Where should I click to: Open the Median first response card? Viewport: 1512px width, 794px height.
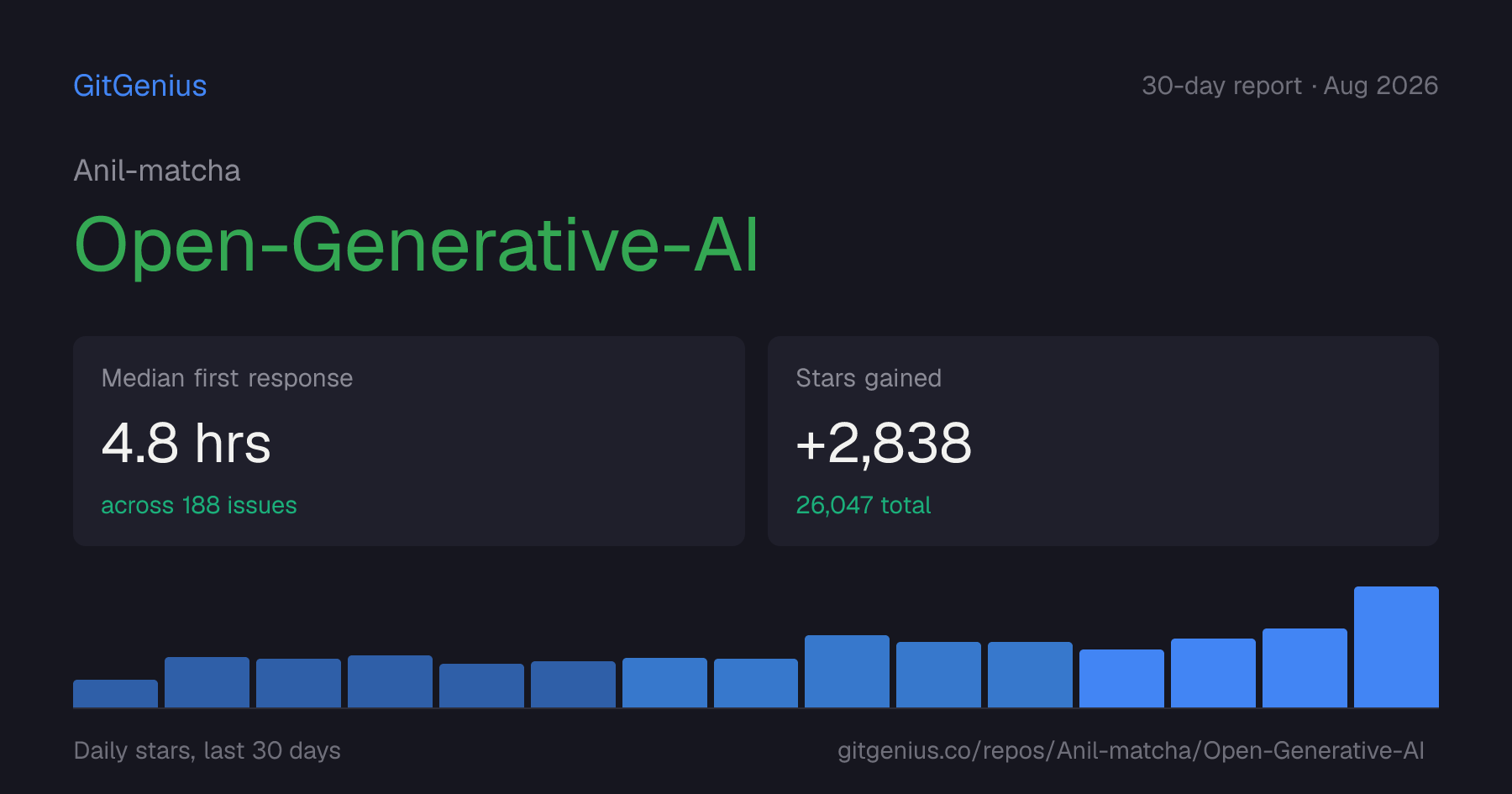point(409,441)
